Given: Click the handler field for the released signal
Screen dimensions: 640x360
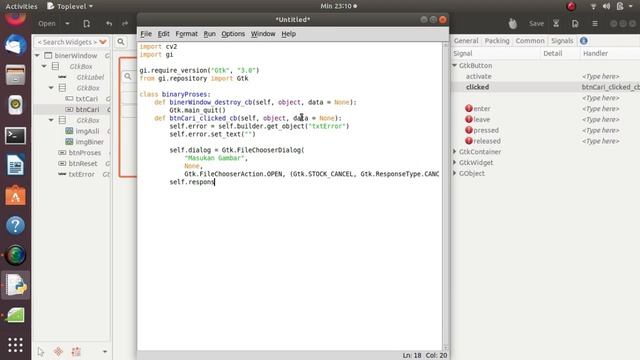Looking at the screenshot, I should pos(600,141).
